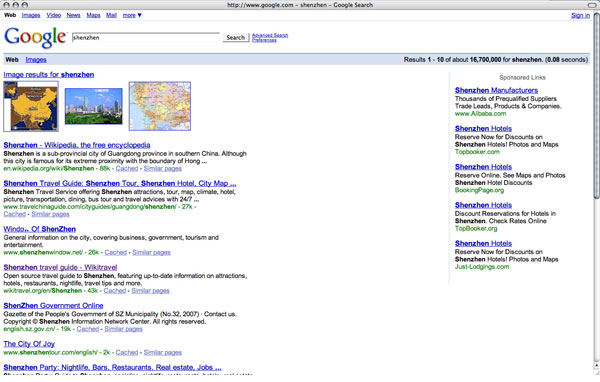Open the Preferences link
Image resolution: width=600 pixels, height=382 pixels.
click(x=264, y=40)
